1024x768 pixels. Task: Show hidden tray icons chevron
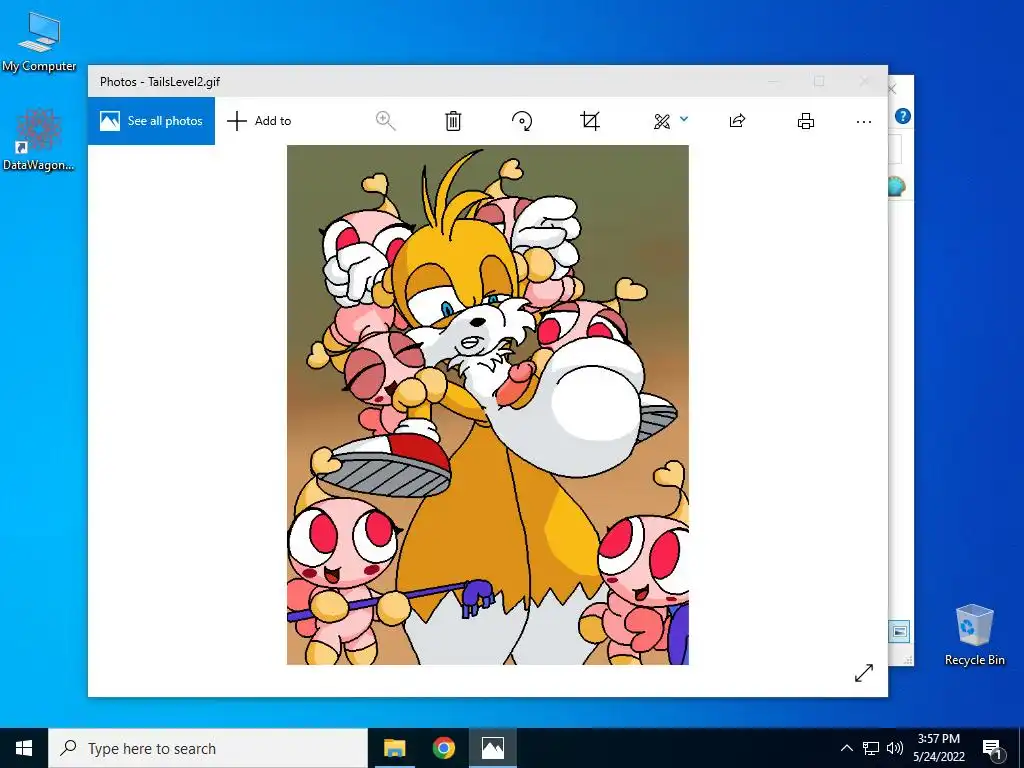tap(846, 748)
